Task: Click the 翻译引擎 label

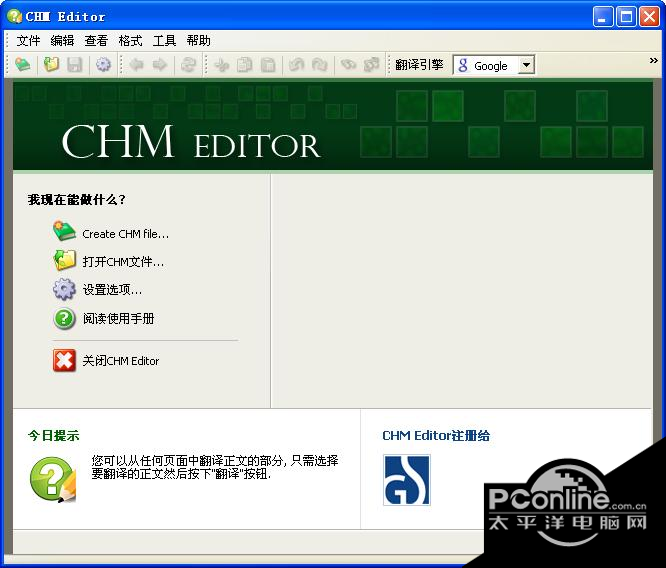Action: click(419, 65)
